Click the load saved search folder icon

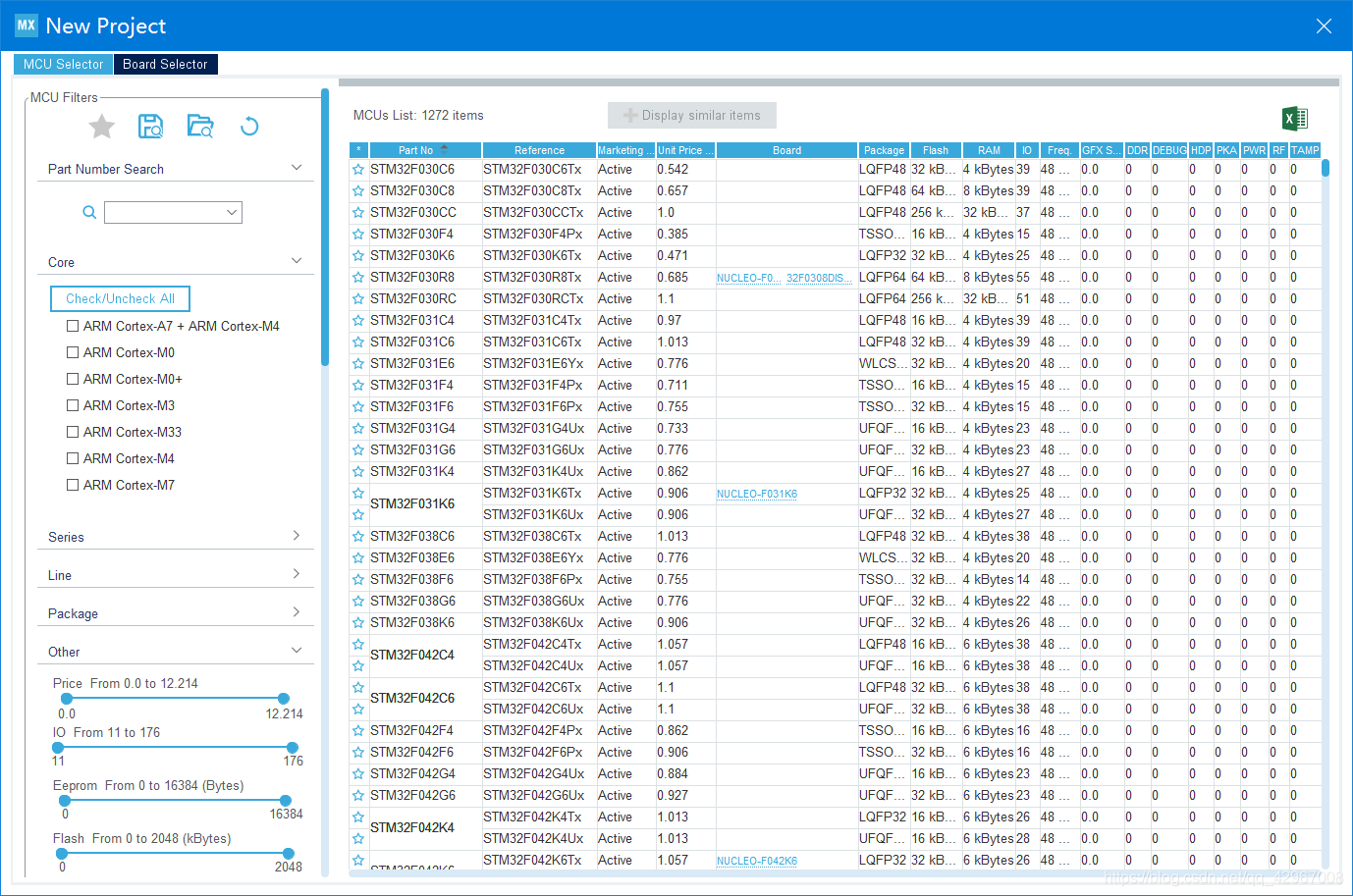200,126
